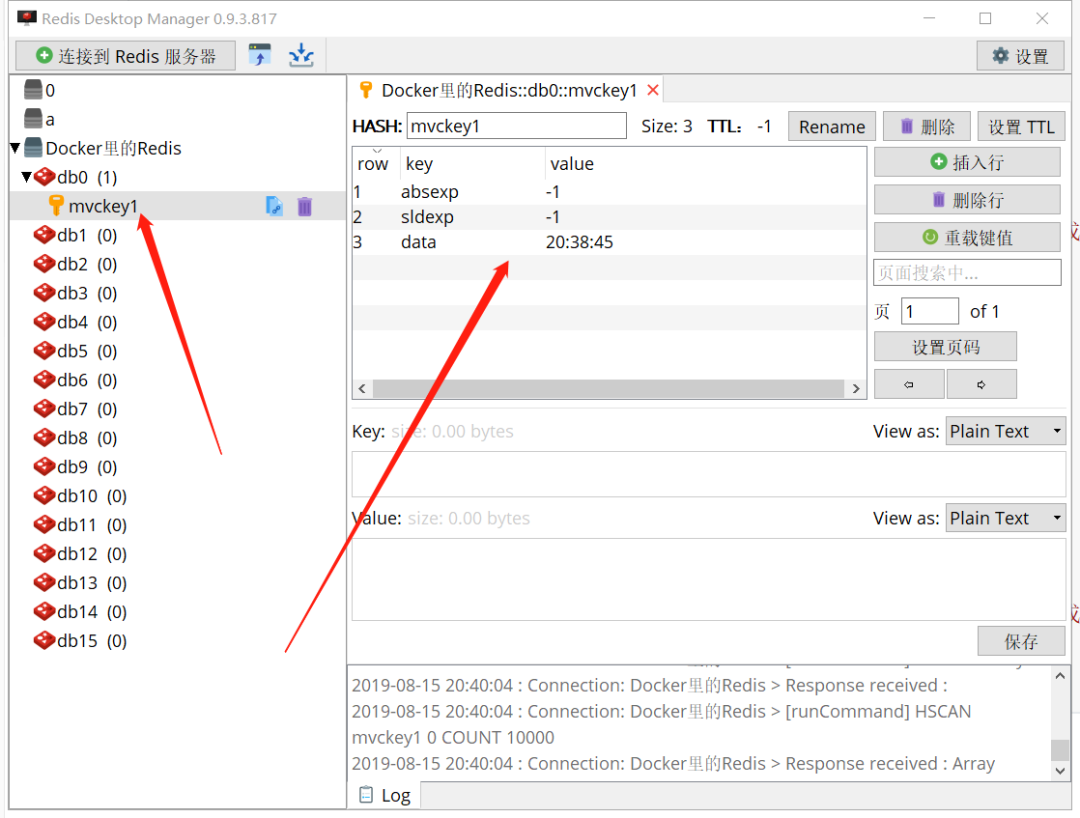Screen dimensions: 1080x818
Task: Open 设置 settings with gear icon
Action: tap(1020, 56)
